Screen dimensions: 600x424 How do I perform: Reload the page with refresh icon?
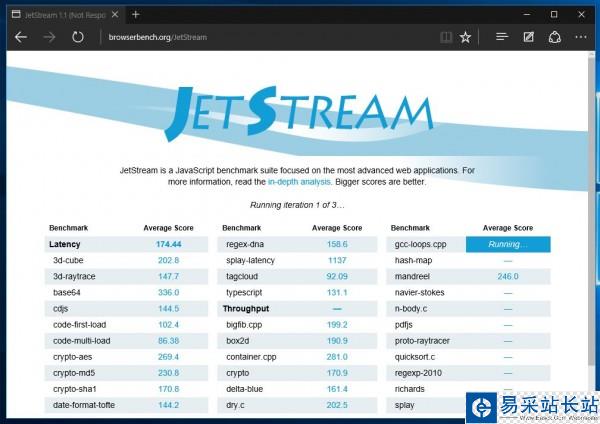[x=78, y=37]
